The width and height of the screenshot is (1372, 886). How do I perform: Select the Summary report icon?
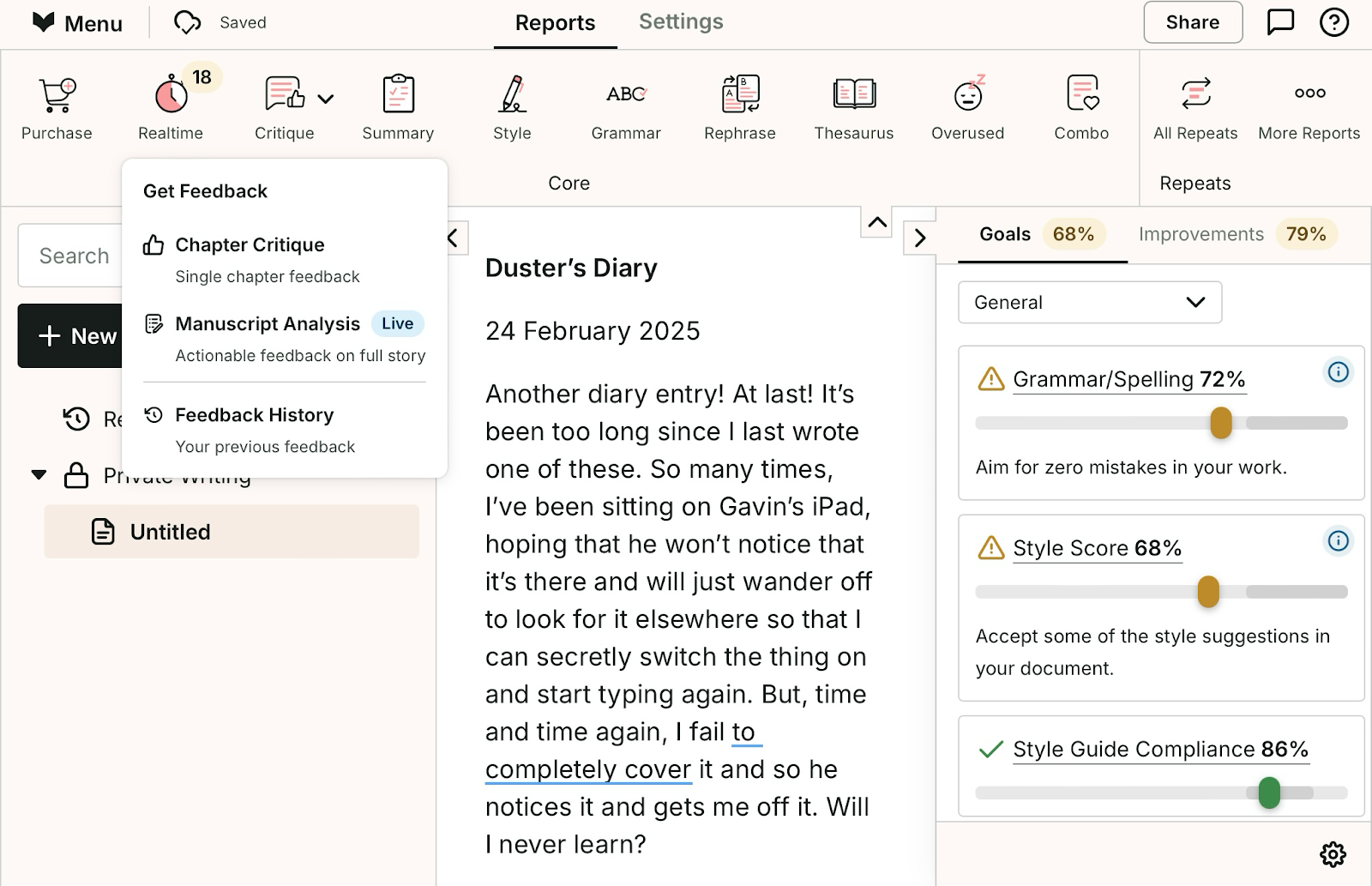[x=397, y=103]
